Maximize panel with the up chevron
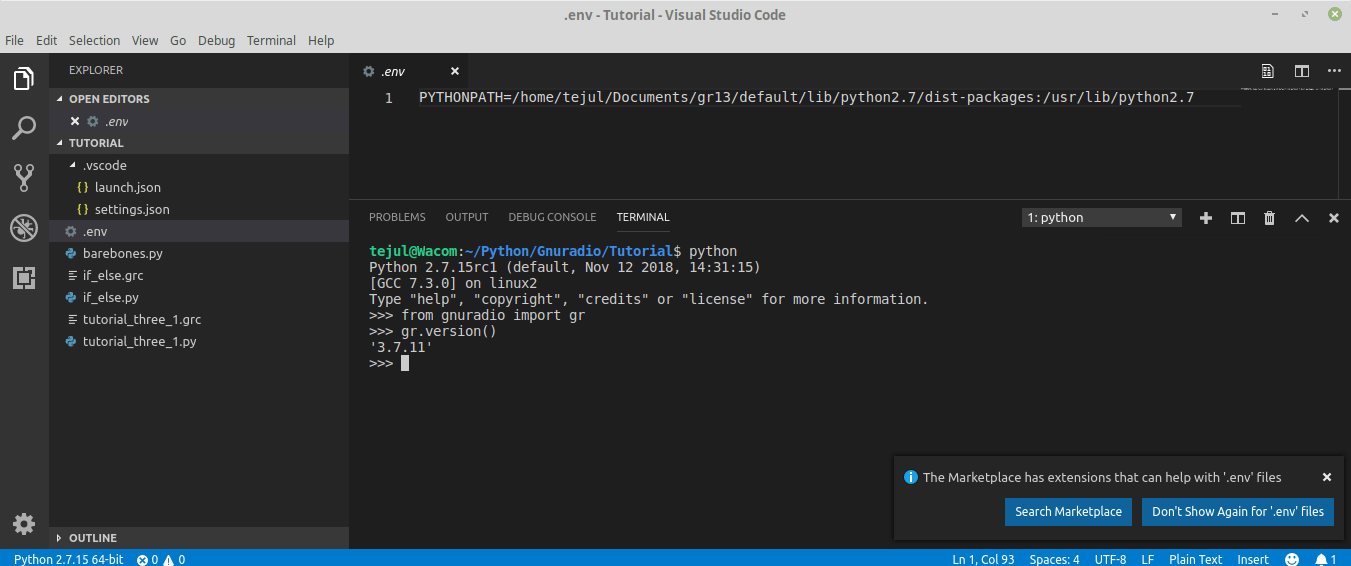The width and height of the screenshot is (1351, 566). tap(1302, 217)
